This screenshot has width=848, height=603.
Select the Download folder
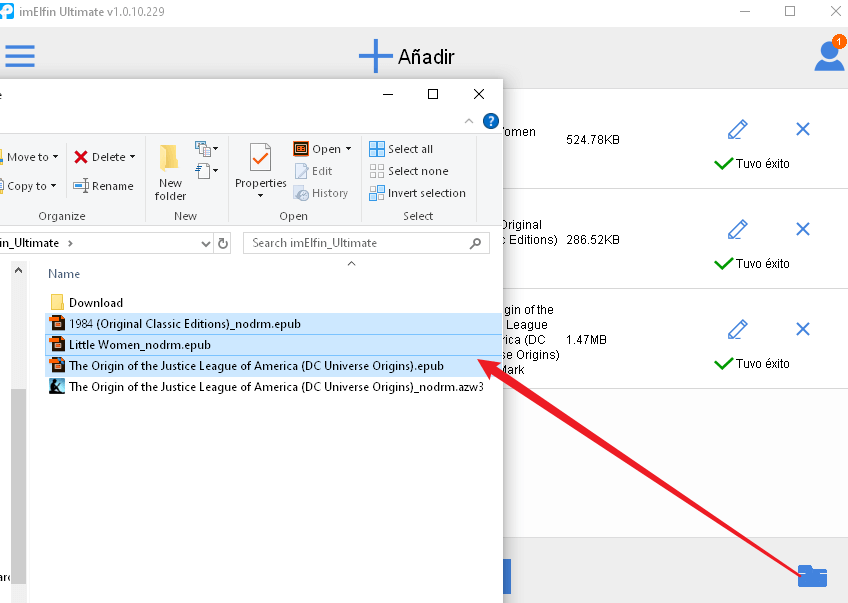click(x=87, y=302)
